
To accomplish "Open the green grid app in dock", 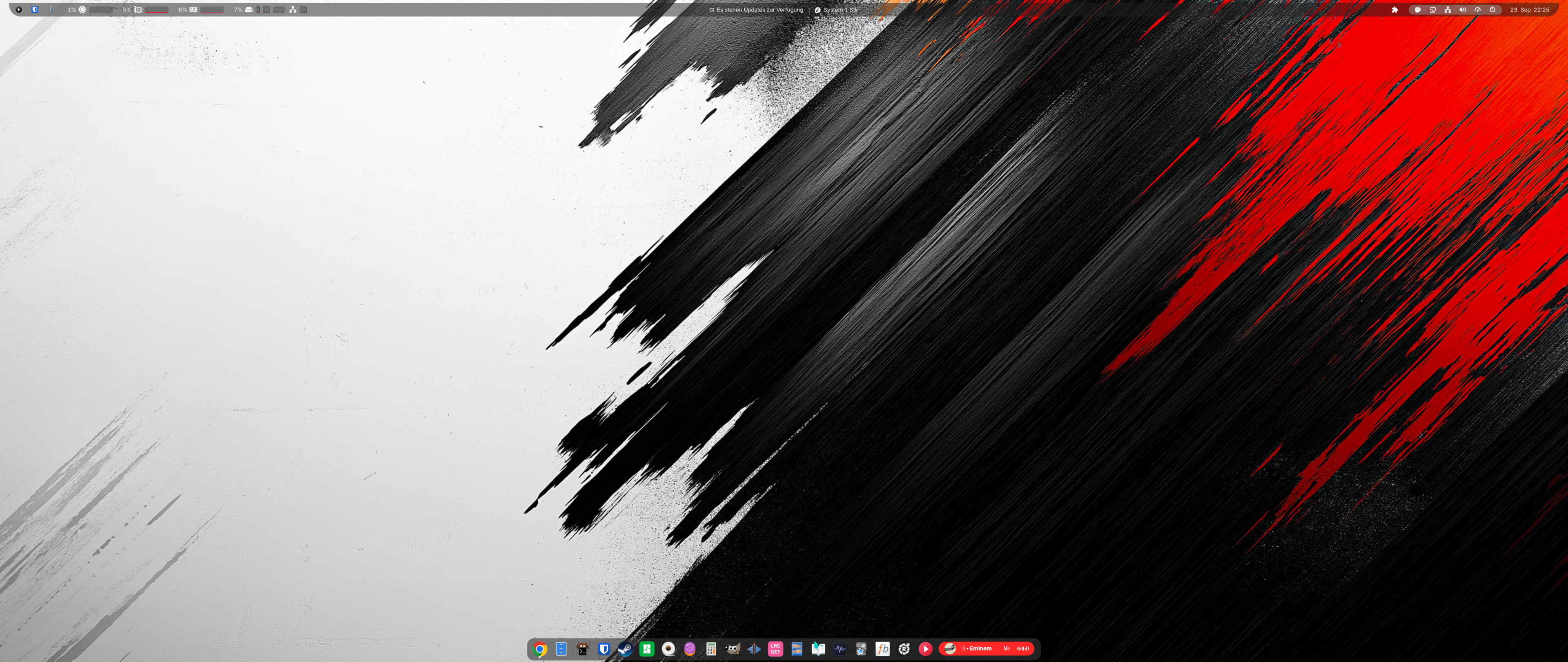I will click(x=646, y=649).
